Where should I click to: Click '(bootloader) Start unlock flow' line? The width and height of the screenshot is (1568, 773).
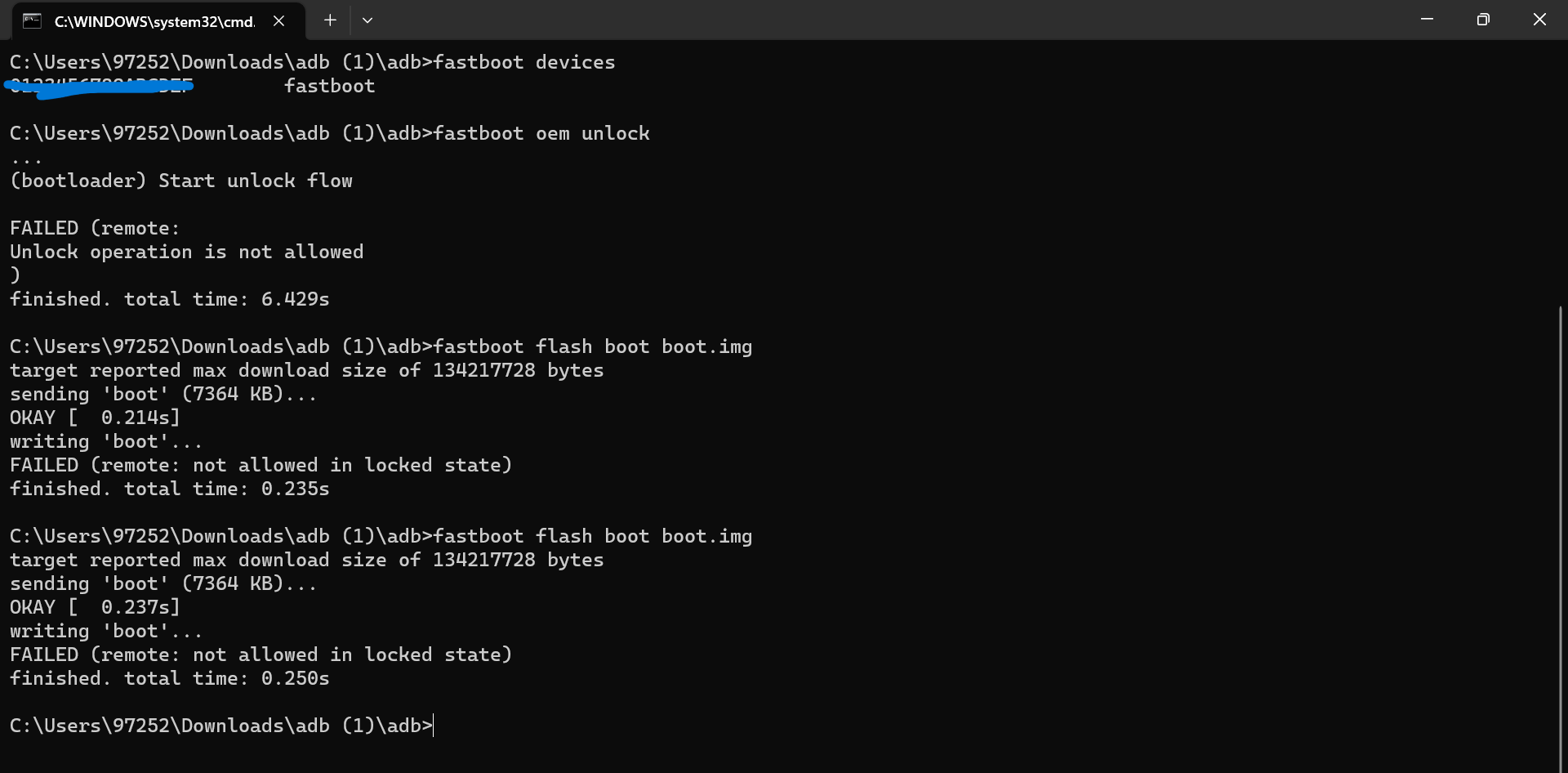pyautogui.click(x=181, y=181)
